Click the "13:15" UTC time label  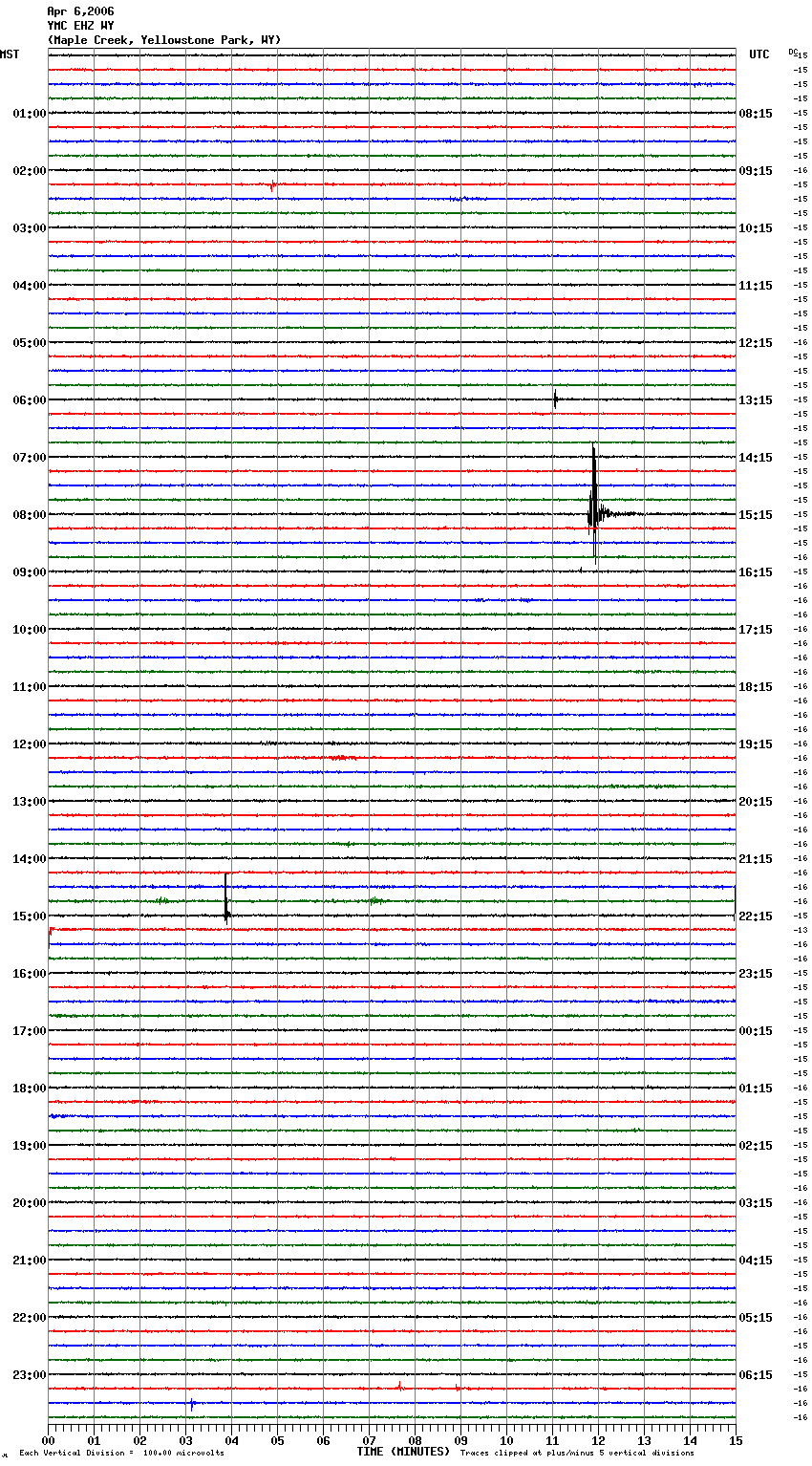pyautogui.click(x=756, y=400)
